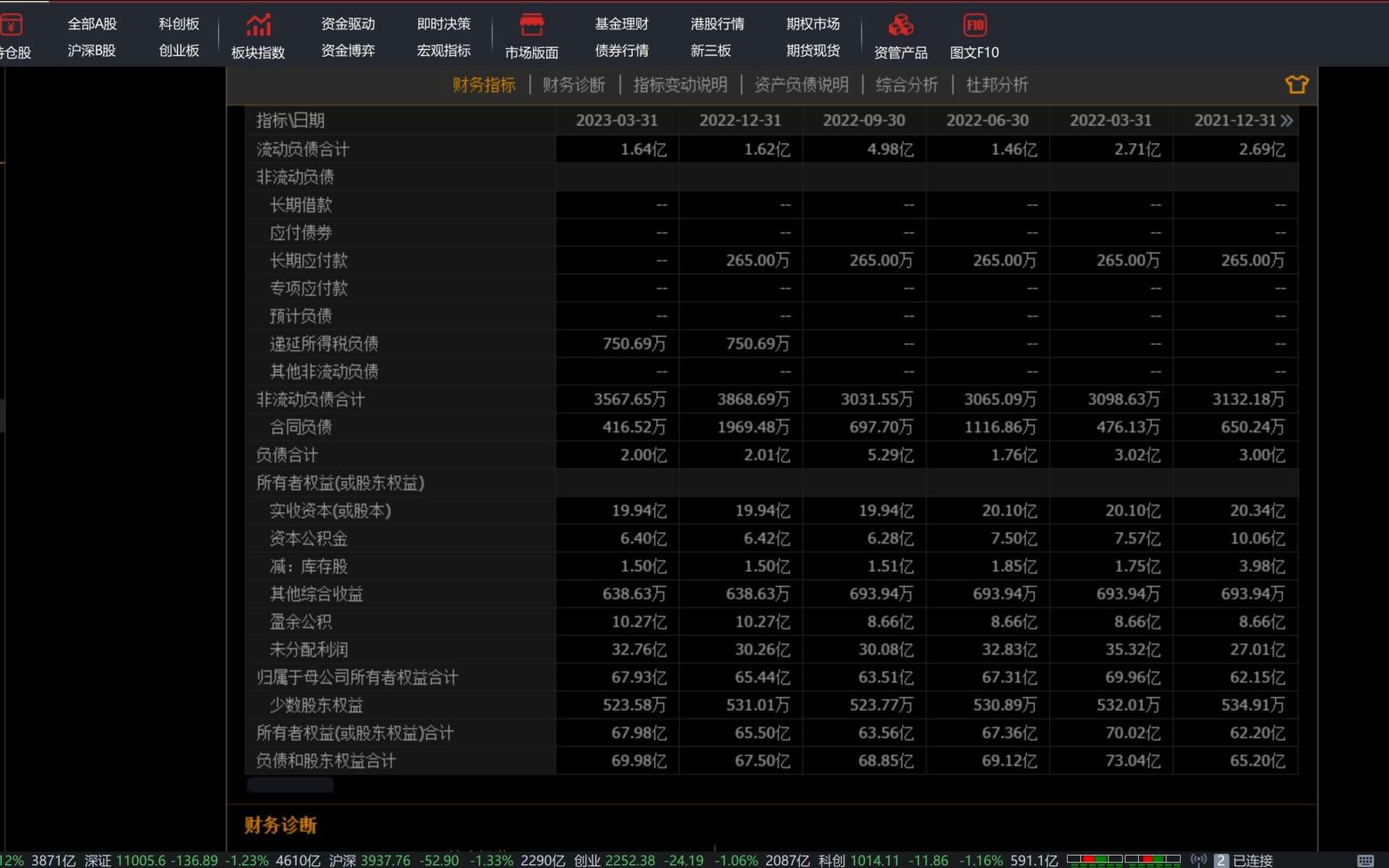Click the 财务诊断 section heading
The width and height of the screenshot is (1389, 868).
(280, 825)
